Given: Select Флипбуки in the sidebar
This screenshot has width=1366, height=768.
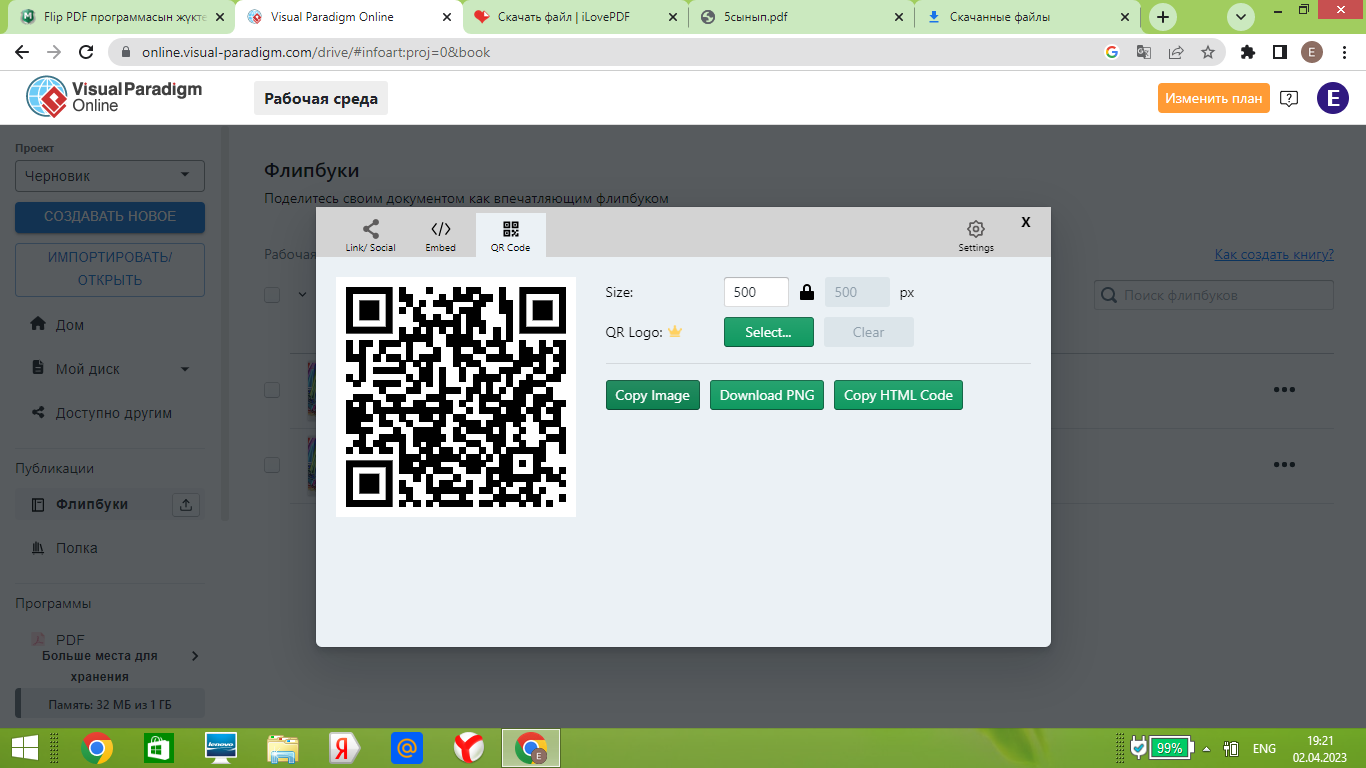Looking at the screenshot, I should coord(92,504).
